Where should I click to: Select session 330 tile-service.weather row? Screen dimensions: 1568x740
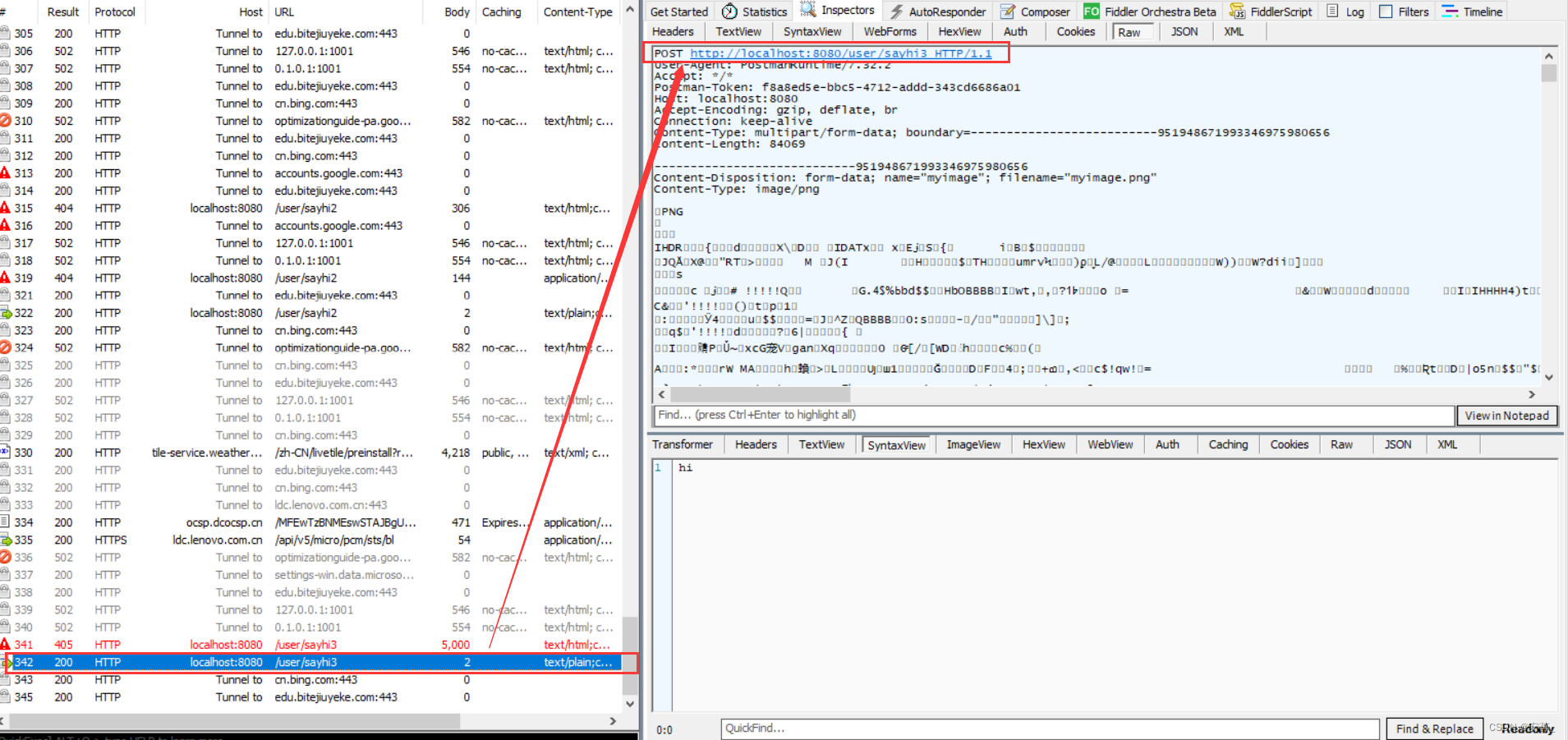tap(310, 453)
